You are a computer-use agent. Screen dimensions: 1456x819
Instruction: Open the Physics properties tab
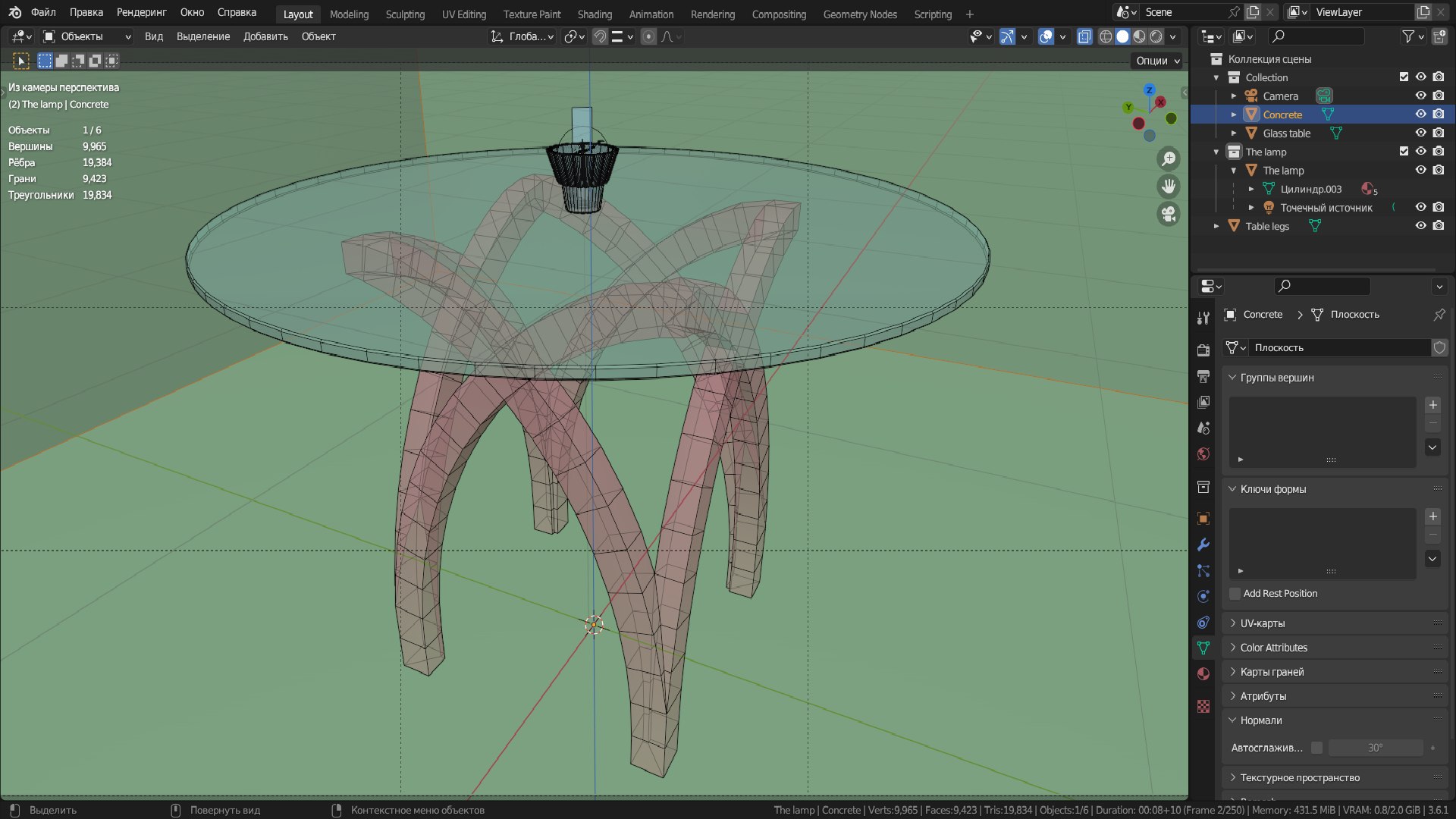click(x=1203, y=596)
